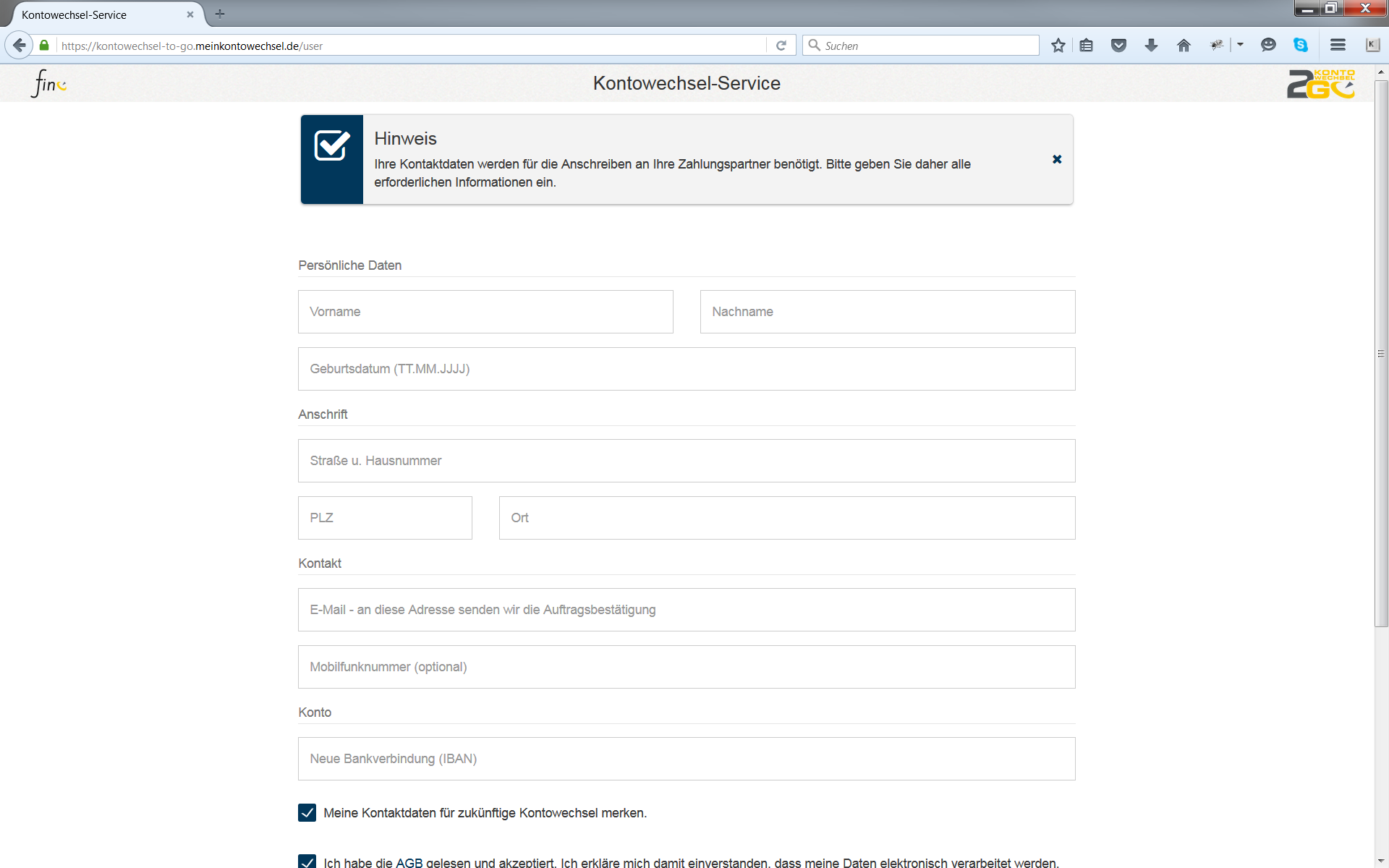Open the downloads arrow icon

[x=1151, y=46]
